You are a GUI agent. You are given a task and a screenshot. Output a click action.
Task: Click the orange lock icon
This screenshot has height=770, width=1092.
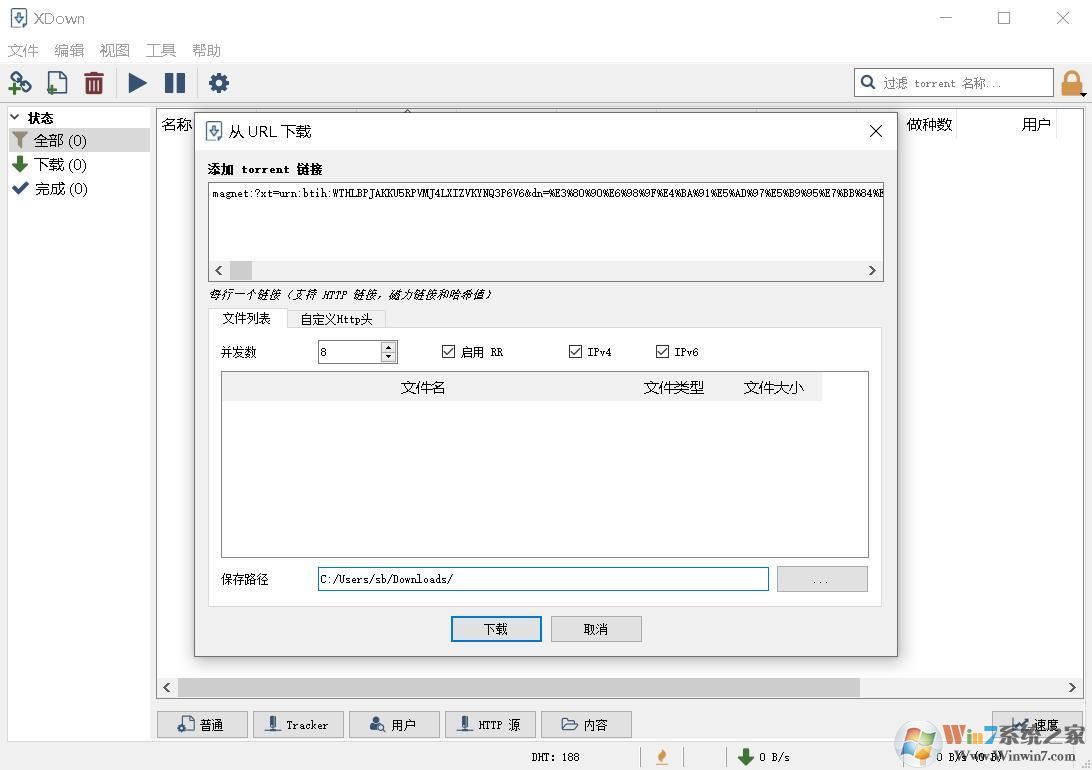tap(1072, 84)
